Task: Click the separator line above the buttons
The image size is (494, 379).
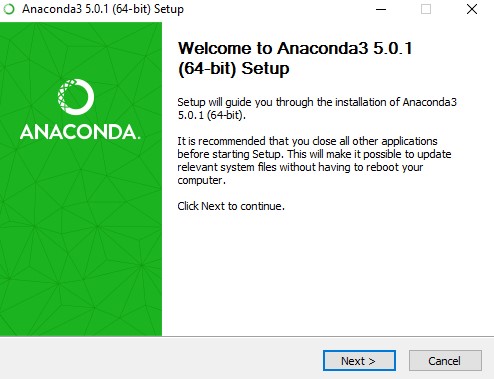Action: 247,336
